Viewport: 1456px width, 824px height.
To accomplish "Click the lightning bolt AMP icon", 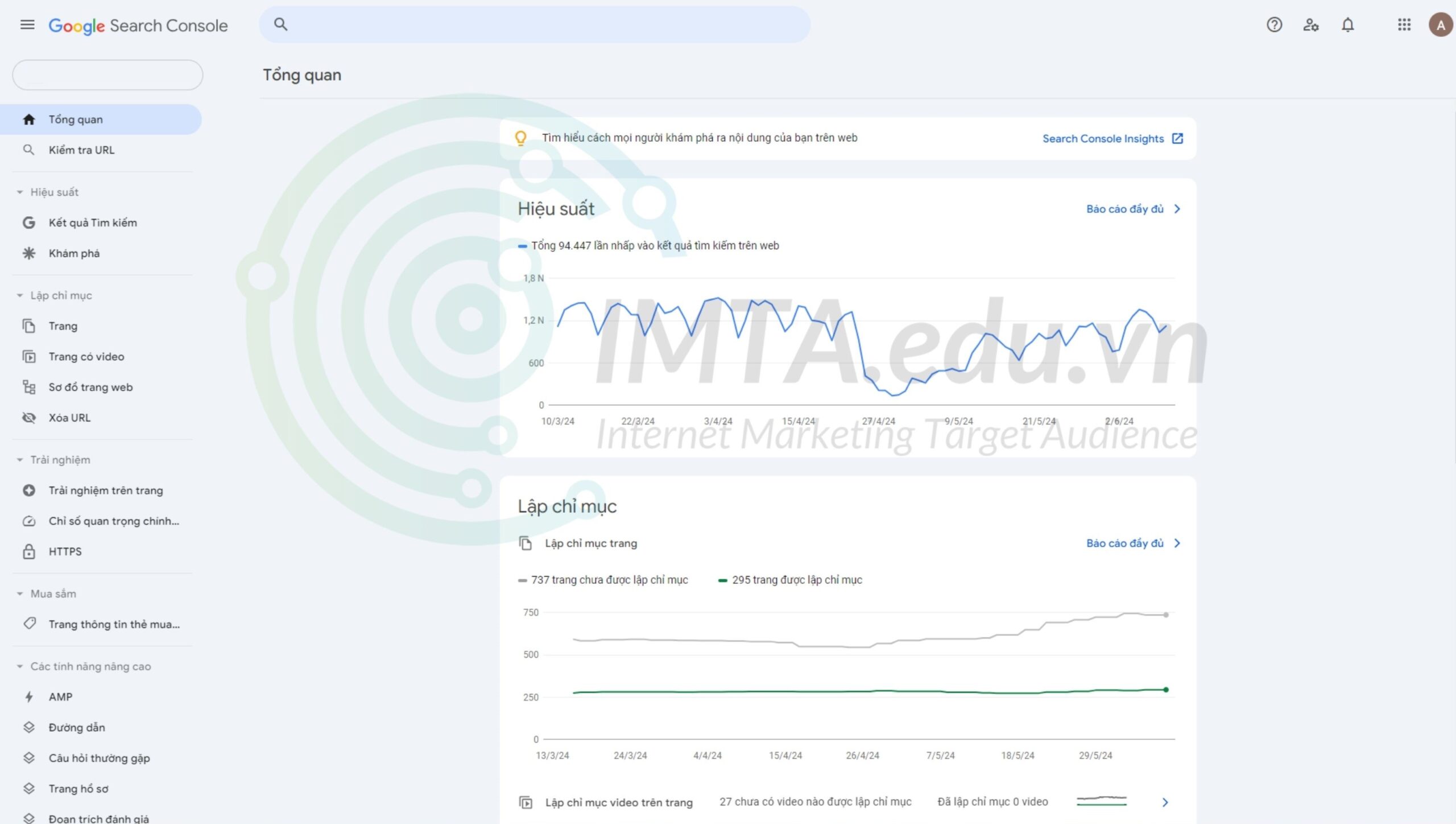I will 29,697.
